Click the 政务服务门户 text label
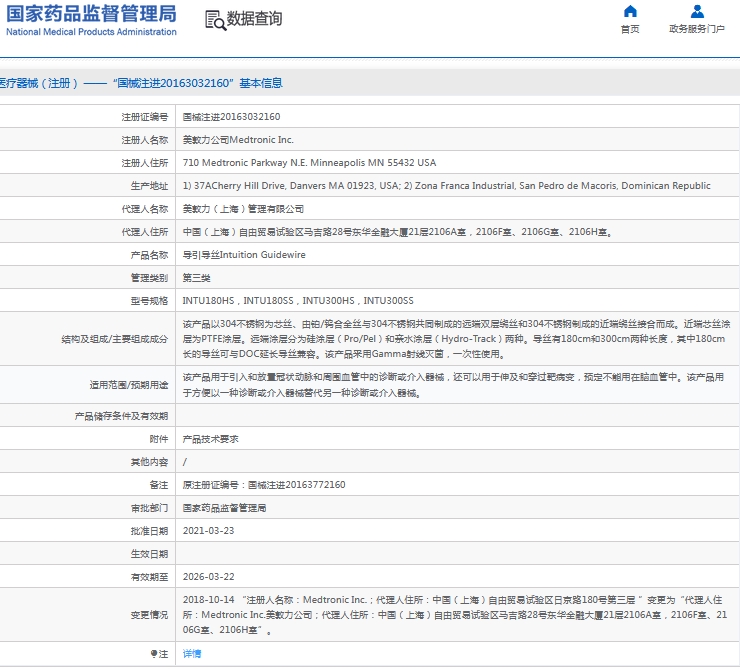The width and height of the screenshot is (740, 669). coord(697,29)
